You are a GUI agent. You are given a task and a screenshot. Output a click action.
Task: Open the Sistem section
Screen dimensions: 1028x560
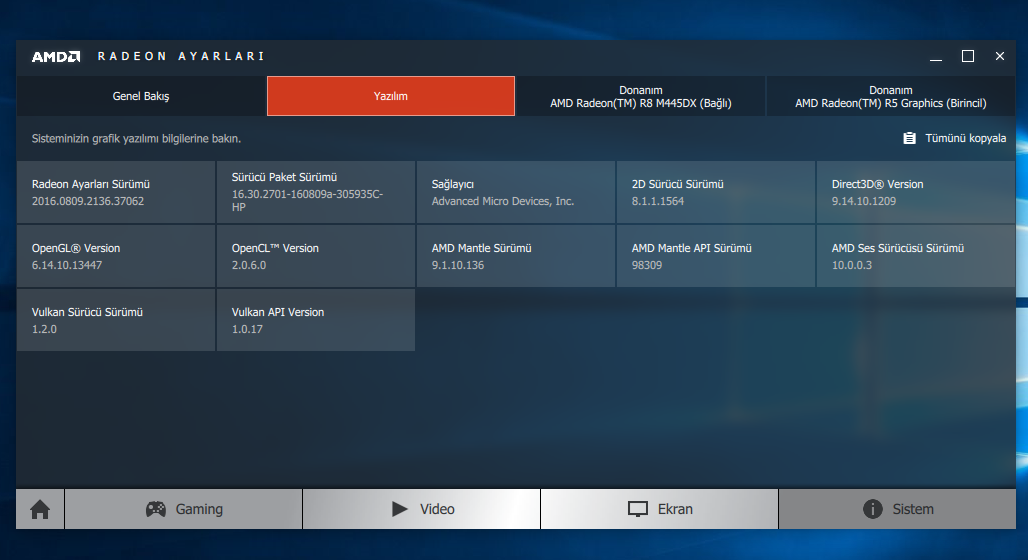coord(898,509)
